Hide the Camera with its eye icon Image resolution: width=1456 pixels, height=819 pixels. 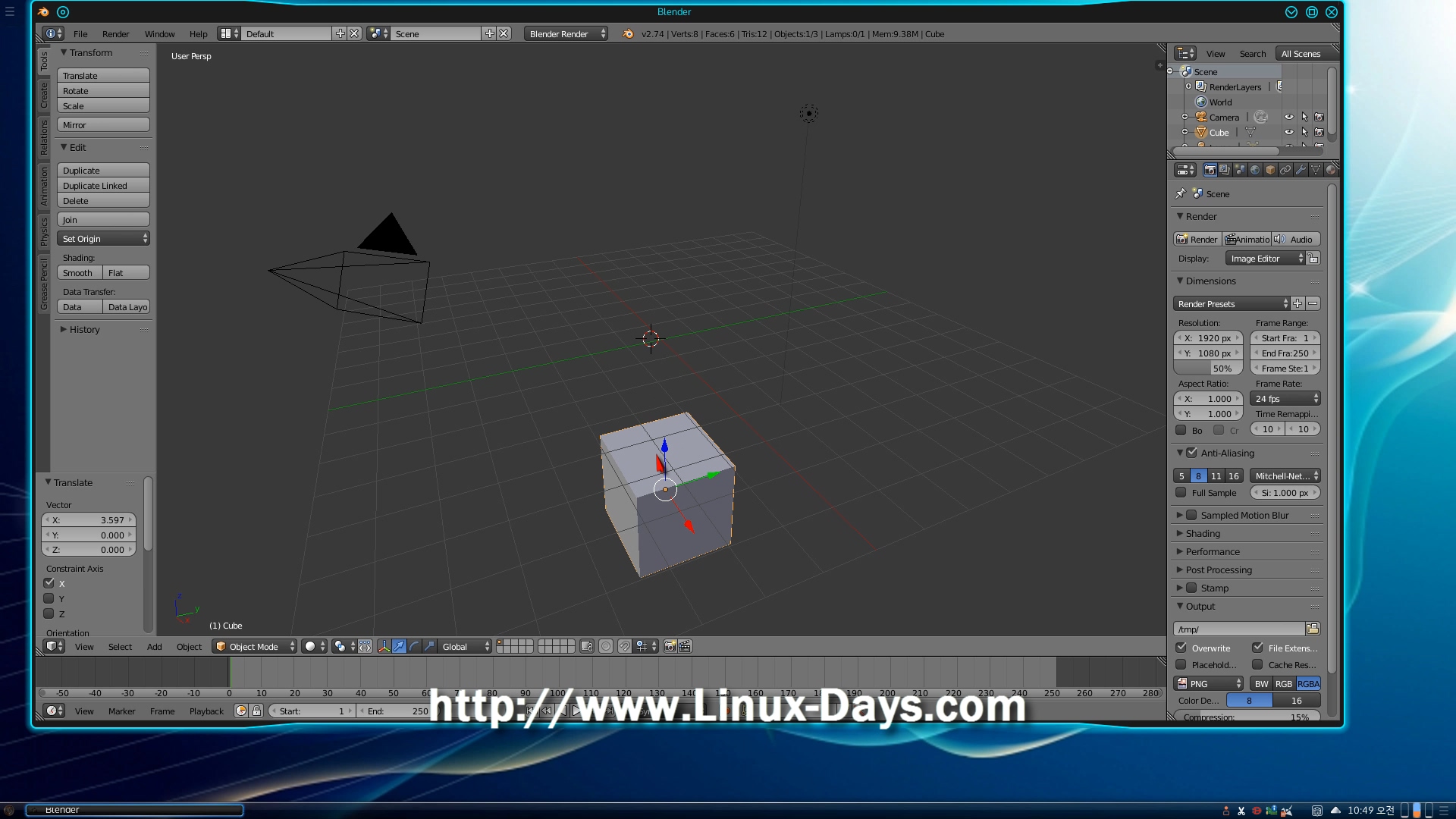click(1289, 118)
